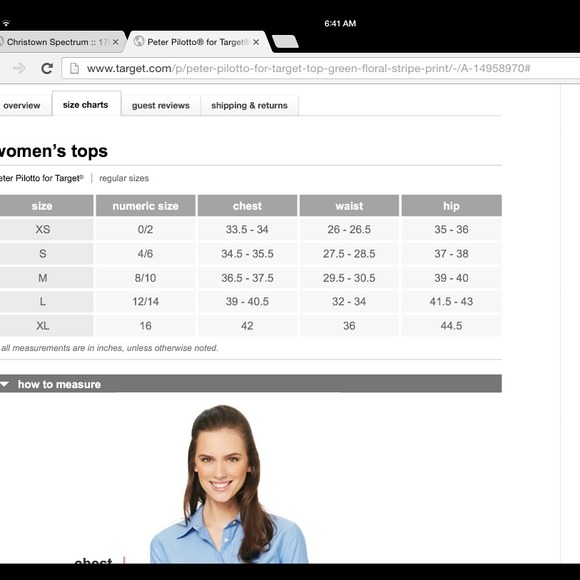The image size is (580, 580).
Task: Click the Peter Pilotto for Target link
Action: [41, 178]
